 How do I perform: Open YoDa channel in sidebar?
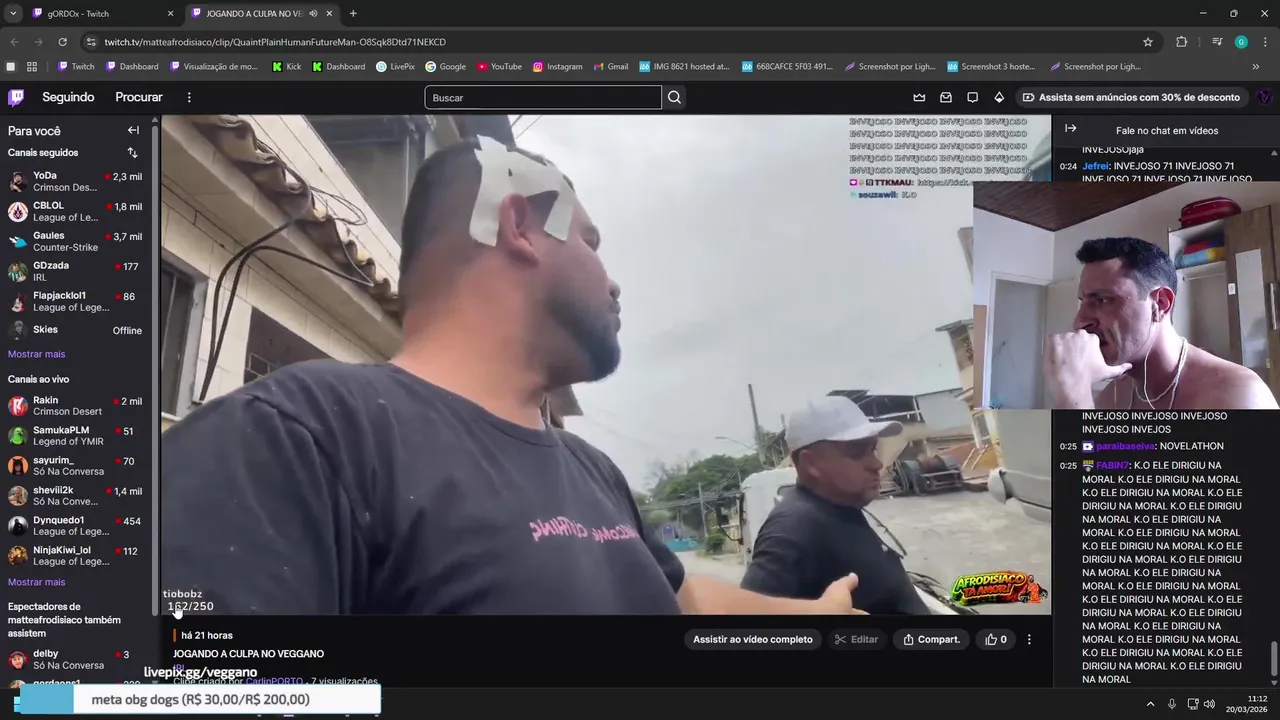[x=76, y=181]
